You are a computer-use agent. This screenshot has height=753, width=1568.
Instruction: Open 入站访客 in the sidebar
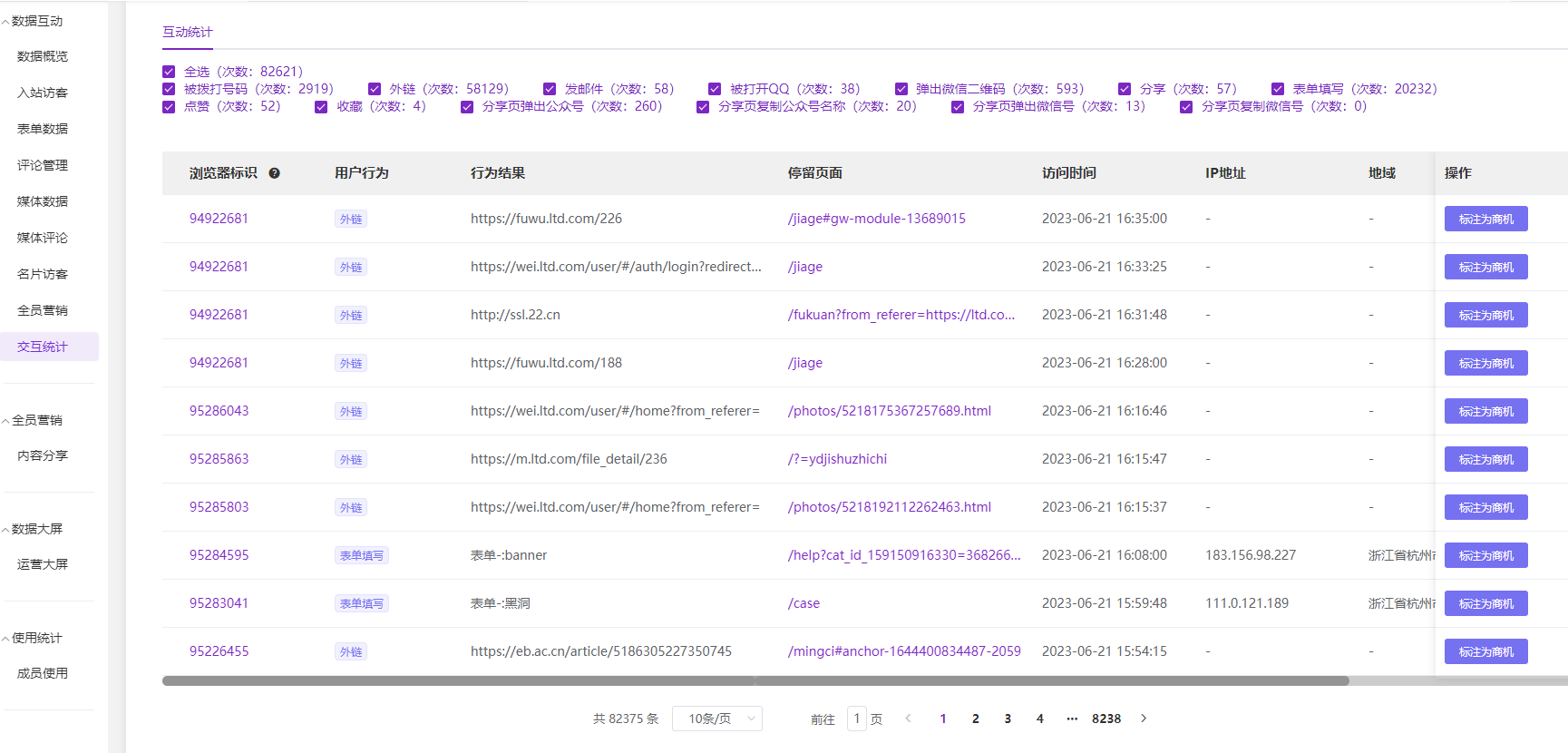pos(43,93)
